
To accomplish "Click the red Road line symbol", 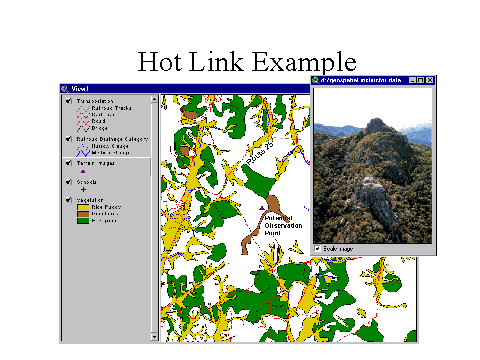I will click(x=83, y=121).
